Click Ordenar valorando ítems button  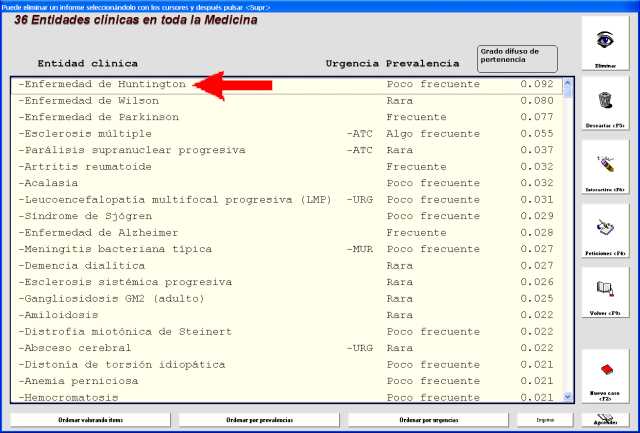[90, 420]
